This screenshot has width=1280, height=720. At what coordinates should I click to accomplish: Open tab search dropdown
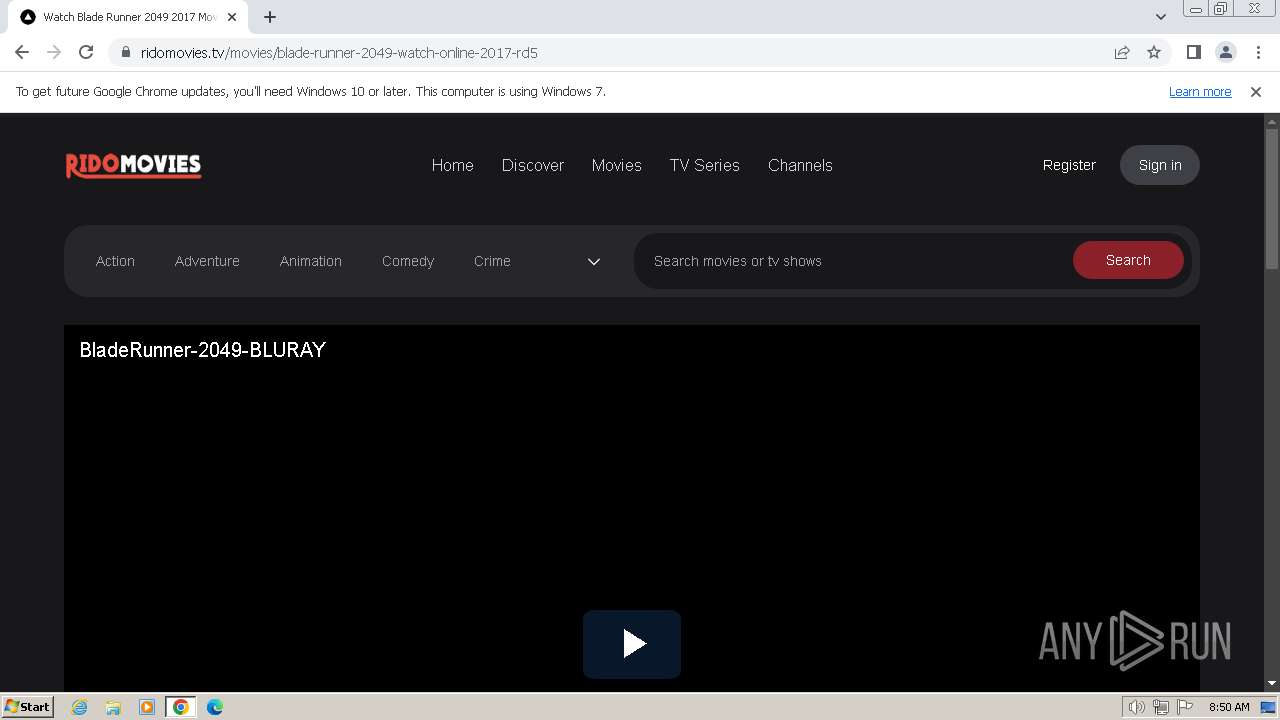pos(1160,17)
